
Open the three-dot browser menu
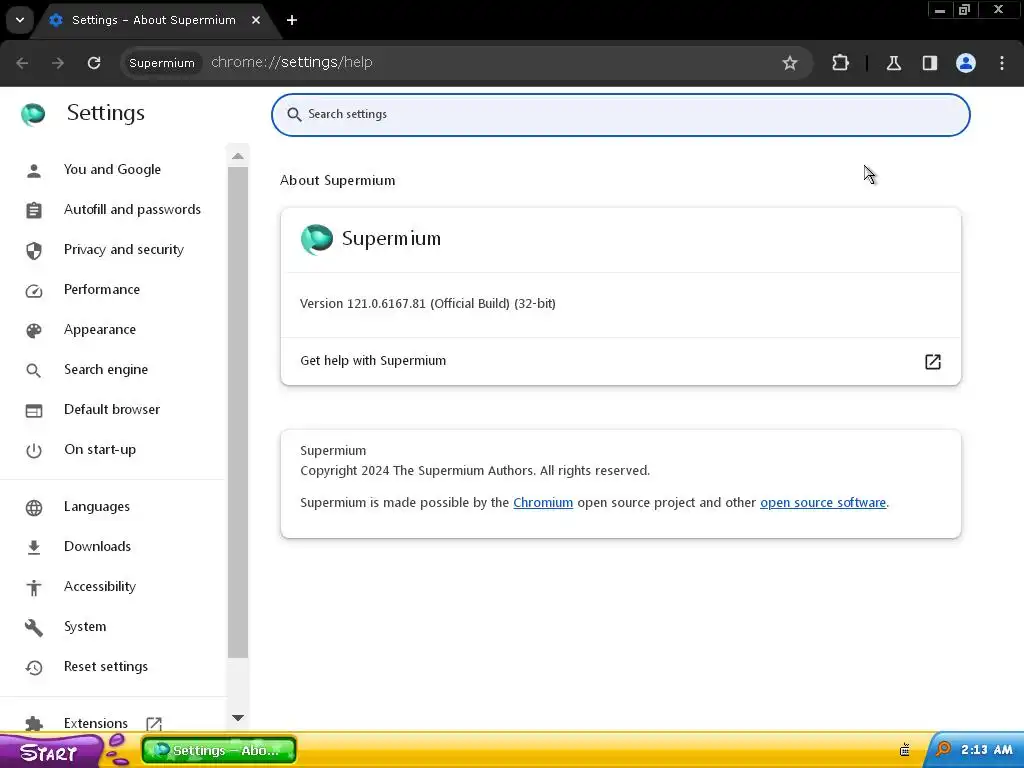coord(1002,63)
